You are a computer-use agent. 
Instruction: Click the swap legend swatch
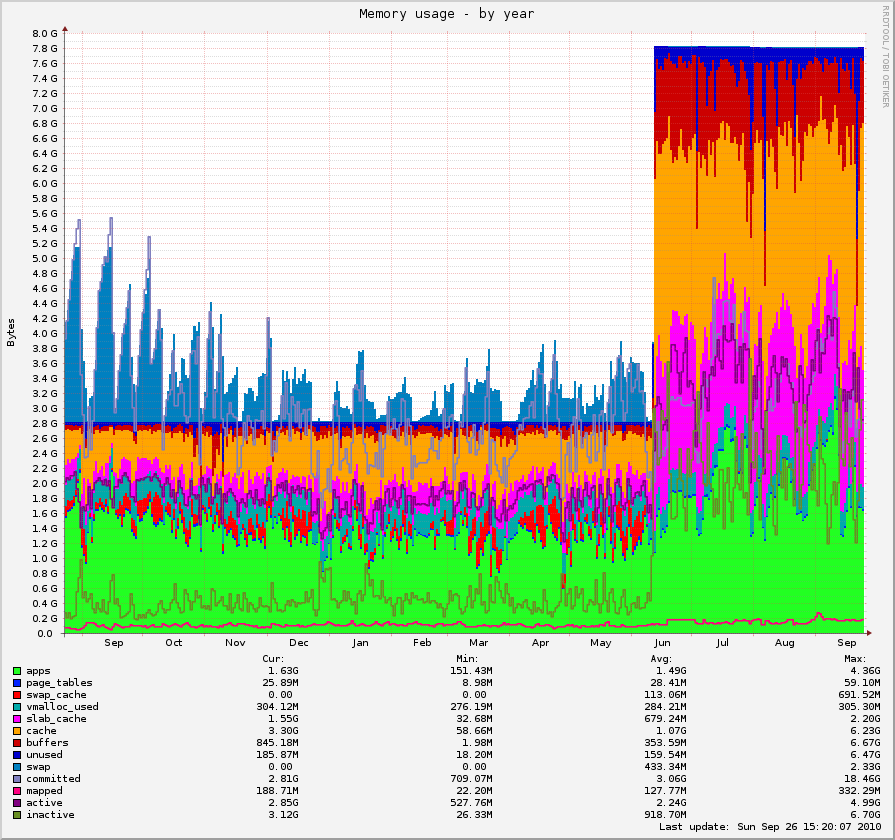pos(17,767)
